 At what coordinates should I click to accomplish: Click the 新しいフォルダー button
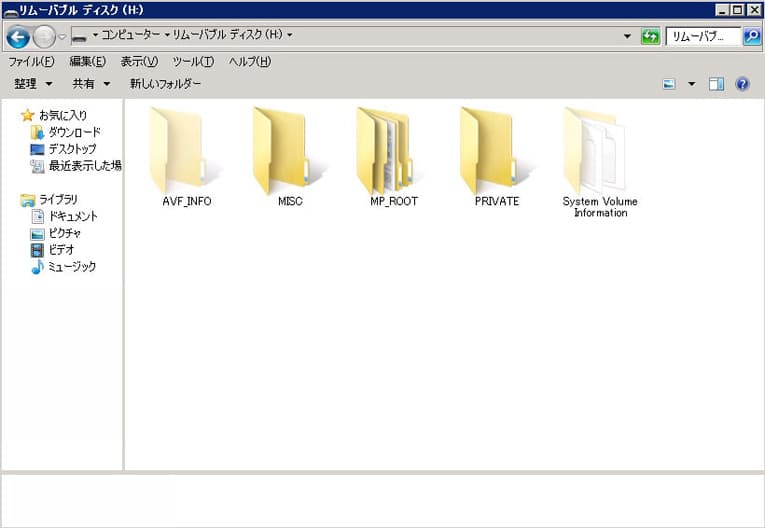click(x=165, y=84)
